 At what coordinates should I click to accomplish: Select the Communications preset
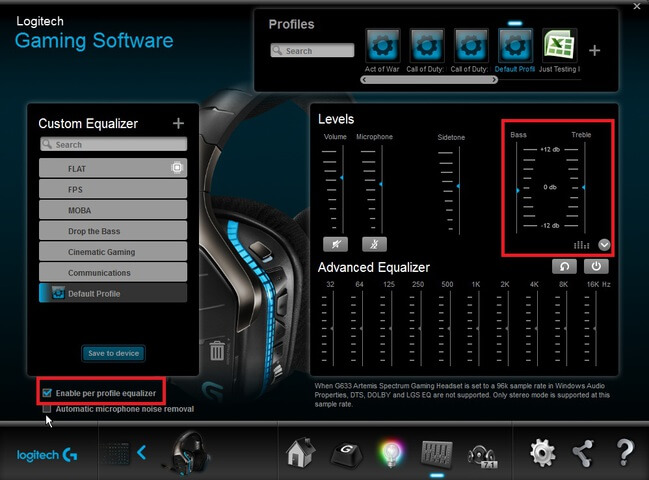click(113, 272)
